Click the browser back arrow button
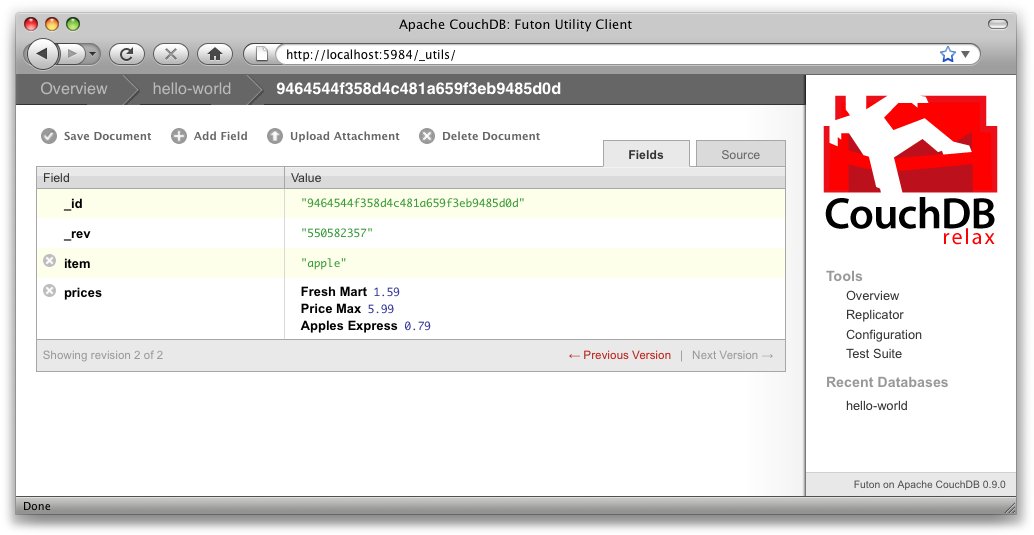 point(42,54)
